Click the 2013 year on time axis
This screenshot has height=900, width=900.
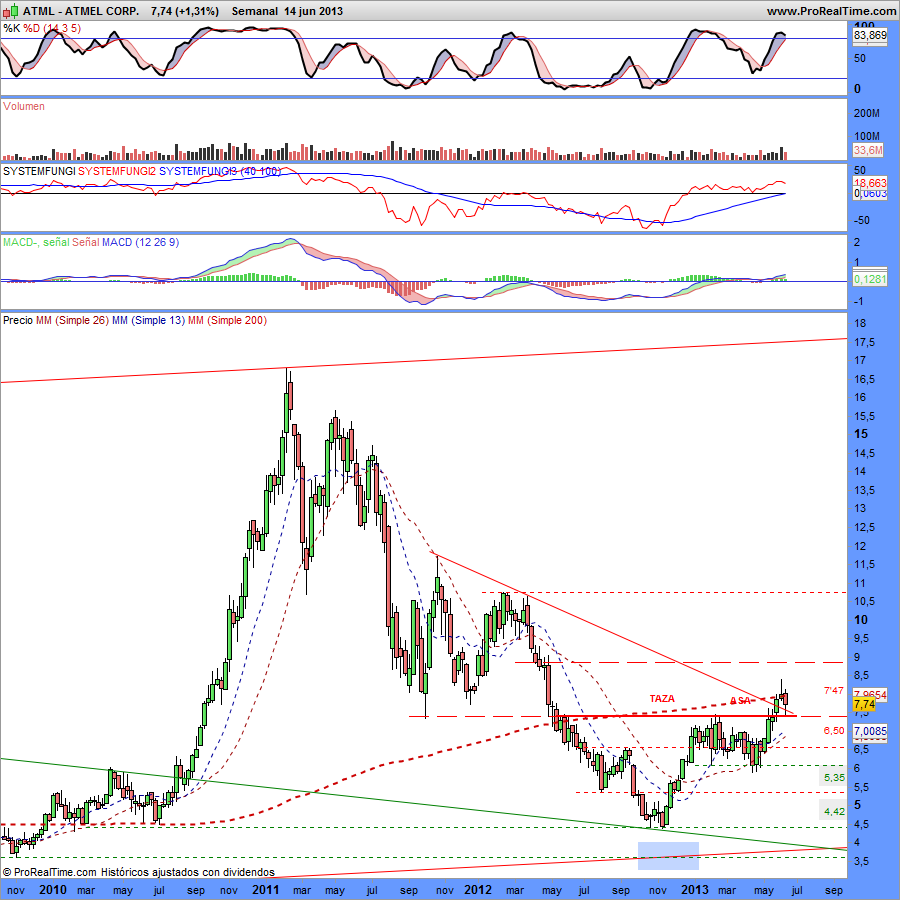click(x=695, y=890)
